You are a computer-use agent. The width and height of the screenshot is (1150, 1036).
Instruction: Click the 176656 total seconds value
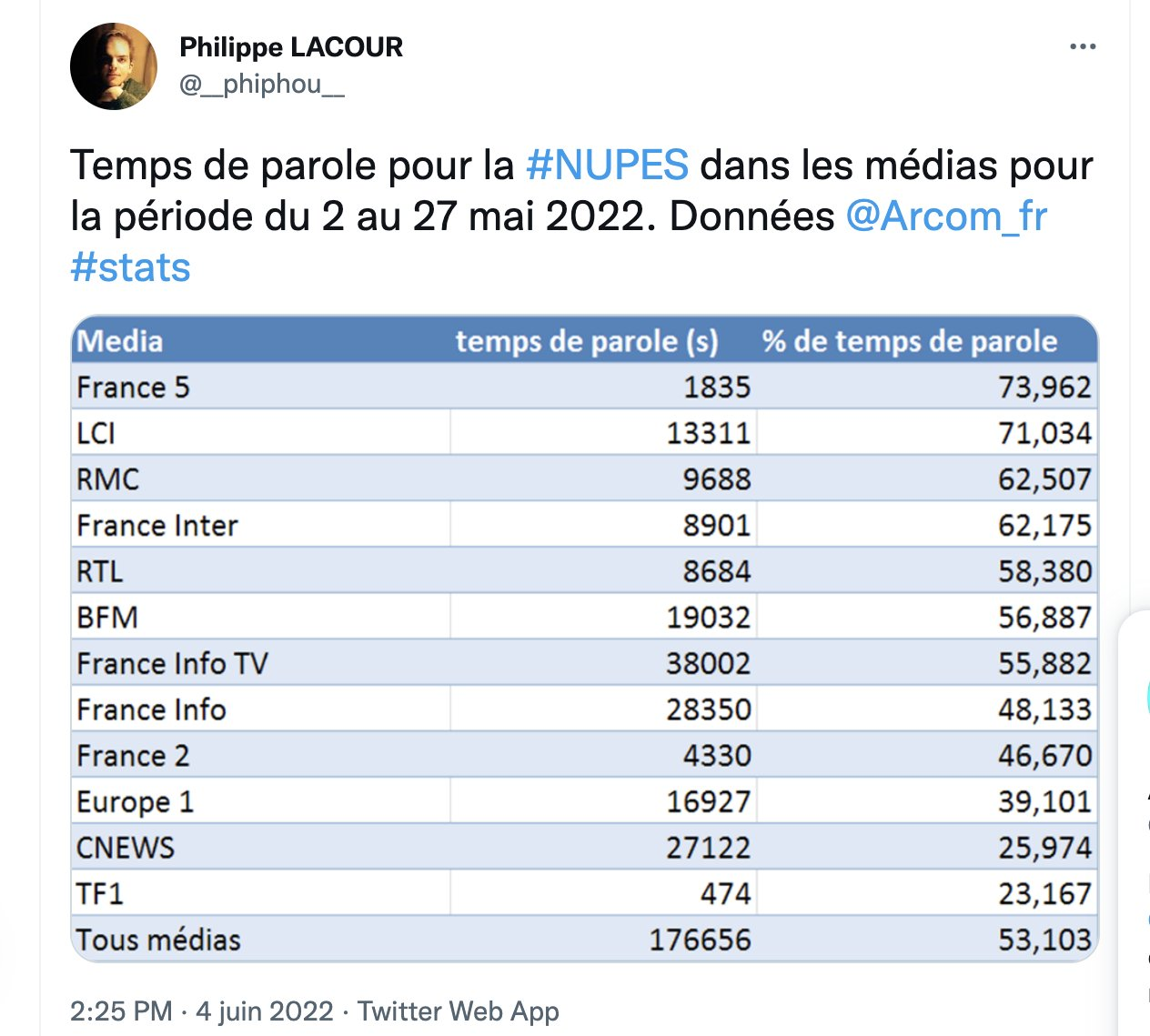click(700, 940)
